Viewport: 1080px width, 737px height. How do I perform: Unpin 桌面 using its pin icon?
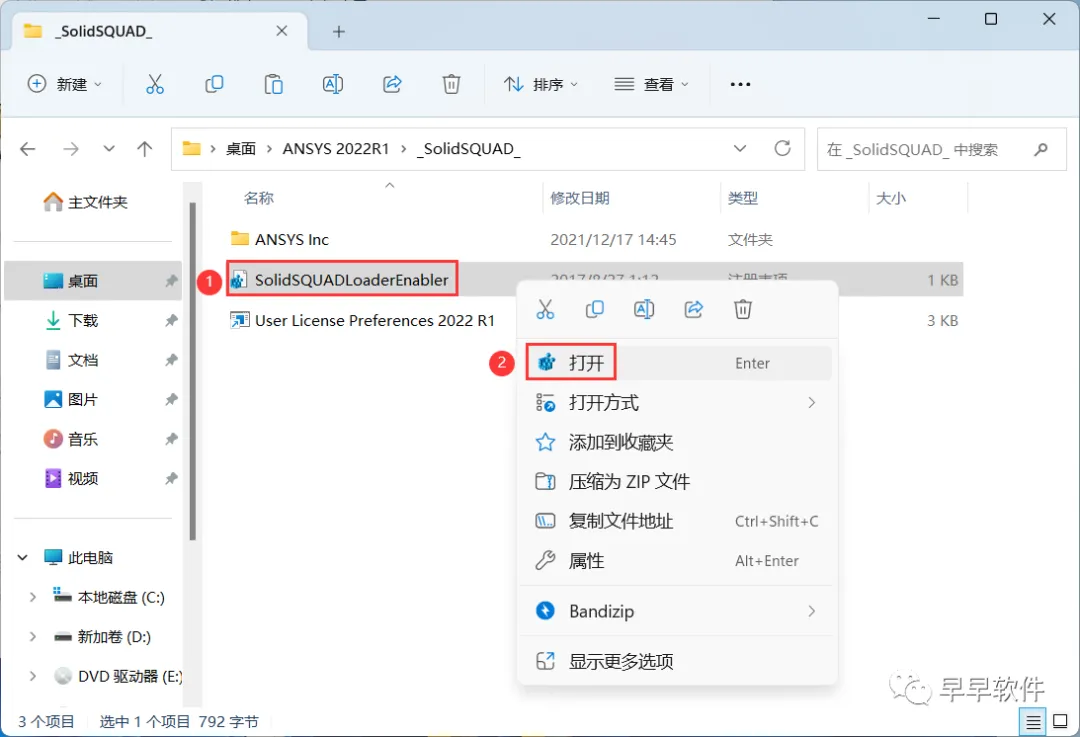coord(171,281)
